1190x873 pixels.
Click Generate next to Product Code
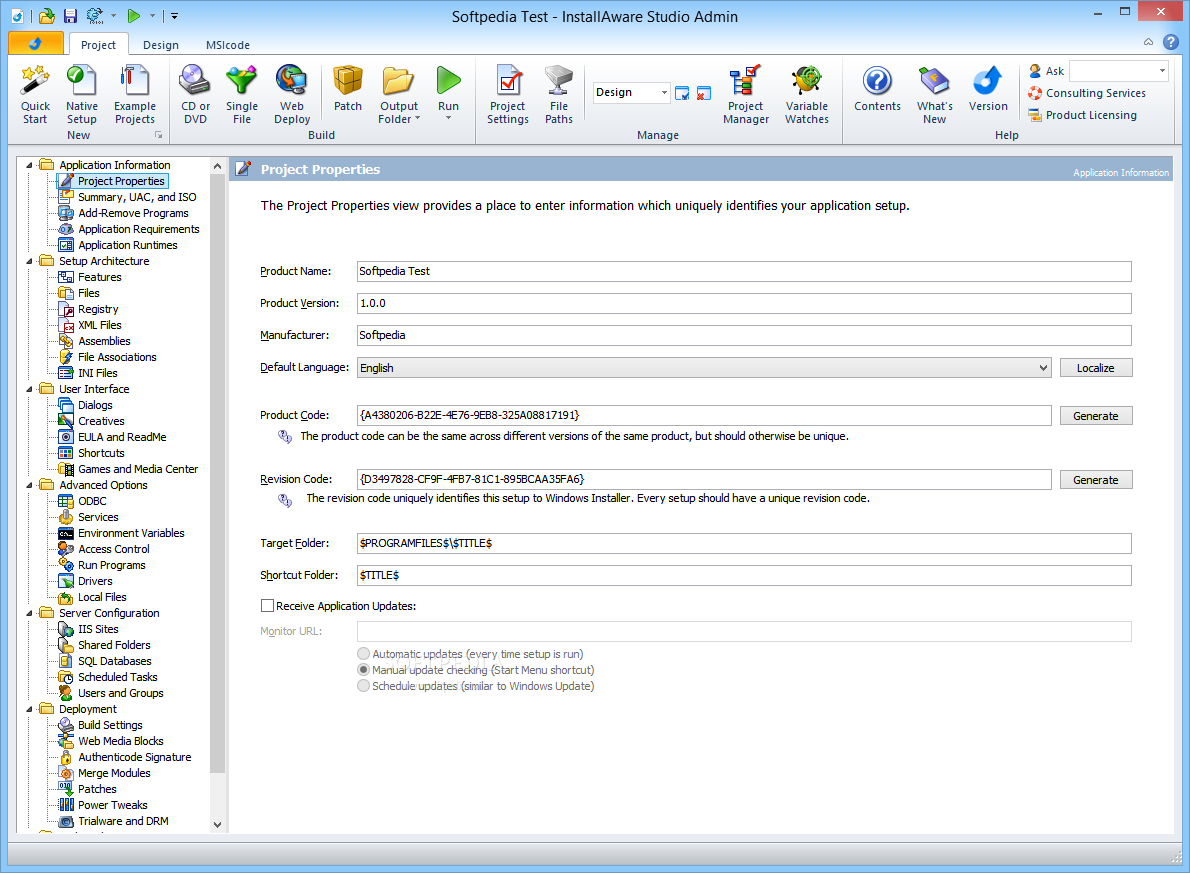[x=1095, y=416]
